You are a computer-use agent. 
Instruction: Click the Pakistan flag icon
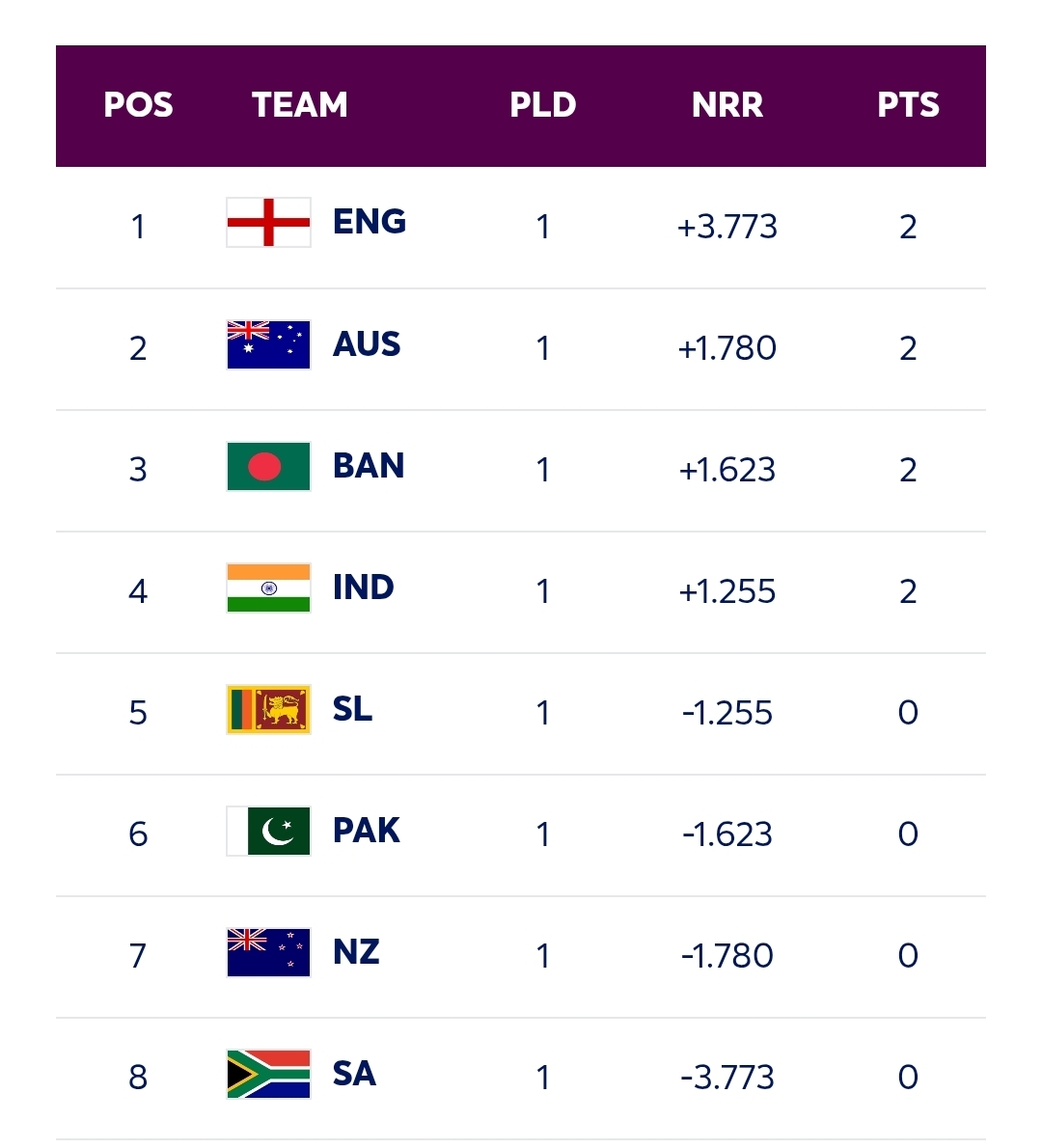(x=268, y=832)
